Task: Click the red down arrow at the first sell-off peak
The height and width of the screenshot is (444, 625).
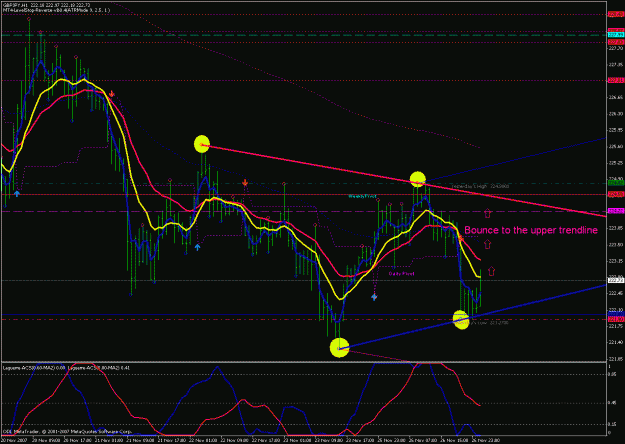Action: pyautogui.click(x=112, y=94)
